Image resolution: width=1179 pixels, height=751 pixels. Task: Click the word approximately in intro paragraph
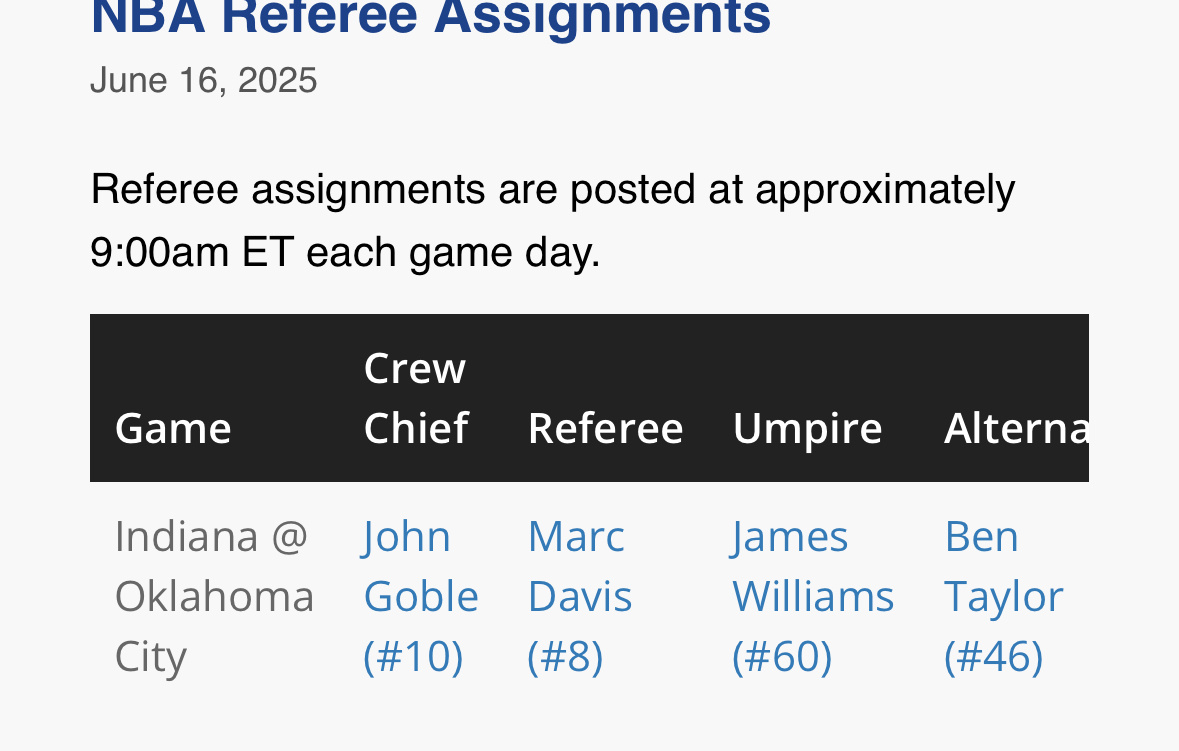tap(885, 189)
